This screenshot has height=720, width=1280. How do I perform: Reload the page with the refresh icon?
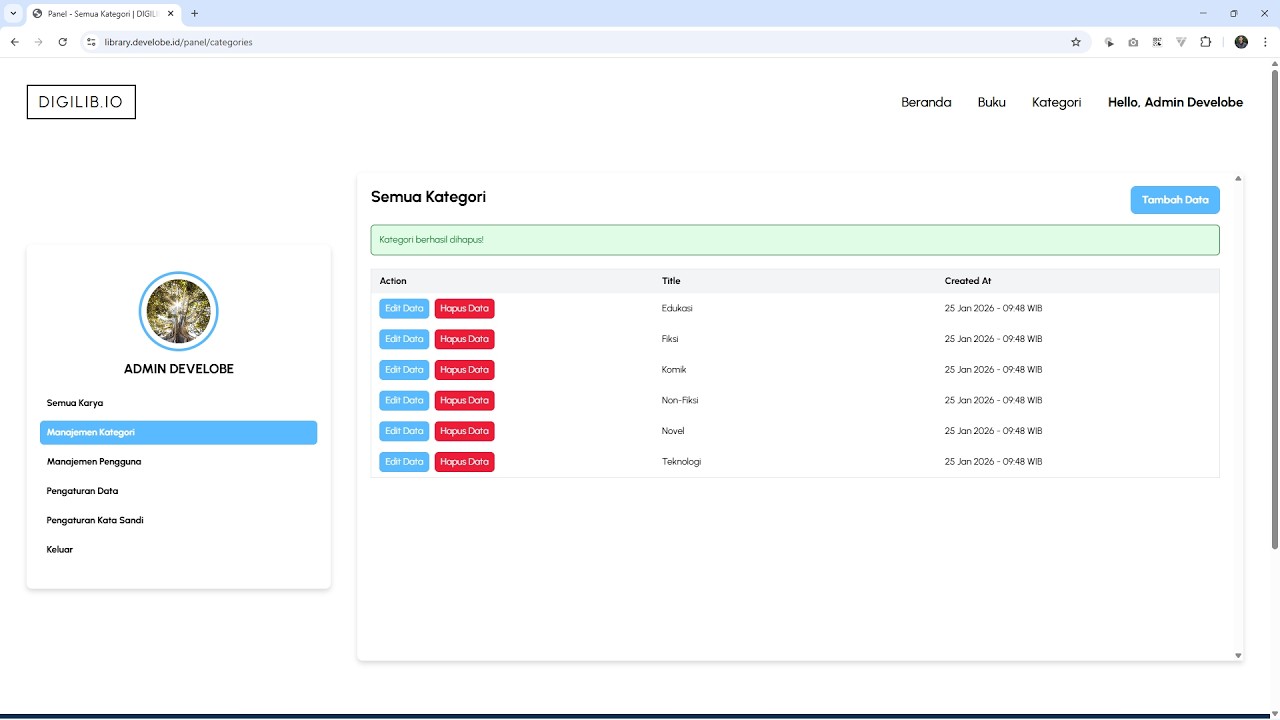click(63, 42)
